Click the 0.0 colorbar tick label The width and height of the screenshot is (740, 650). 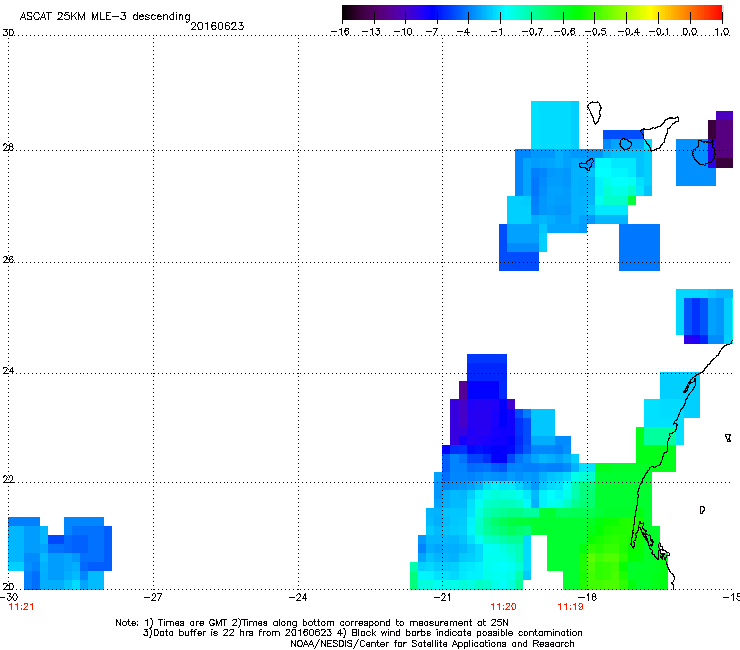(690, 32)
